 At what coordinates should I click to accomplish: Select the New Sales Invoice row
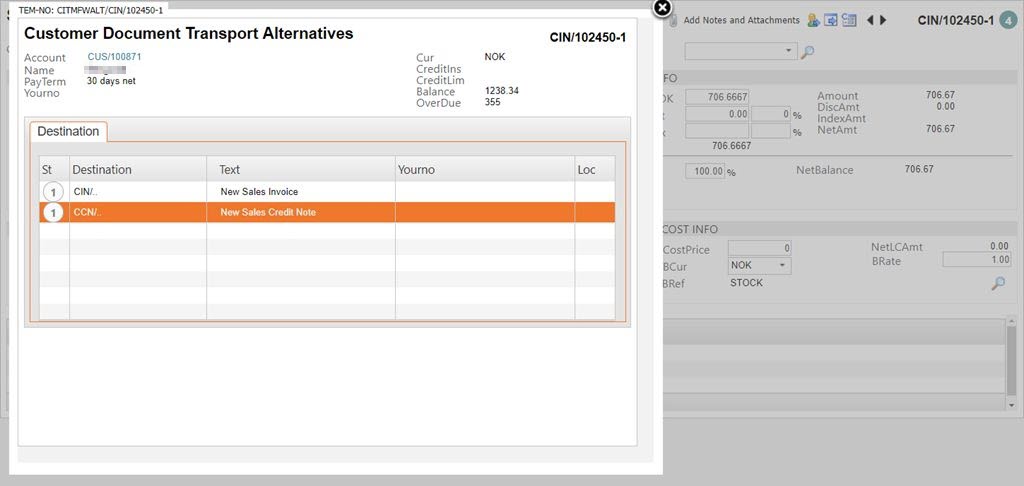pos(259,192)
